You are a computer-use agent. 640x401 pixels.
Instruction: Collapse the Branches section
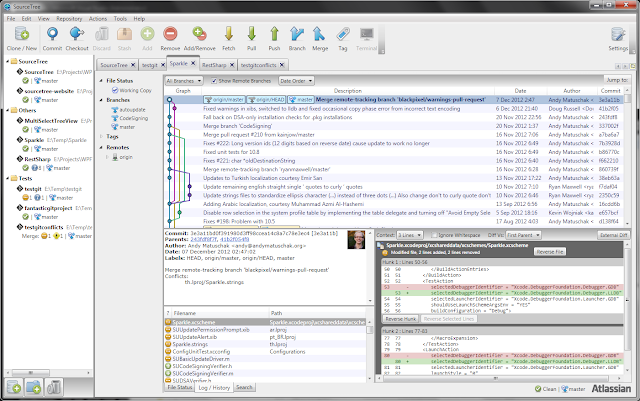click(x=101, y=100)
